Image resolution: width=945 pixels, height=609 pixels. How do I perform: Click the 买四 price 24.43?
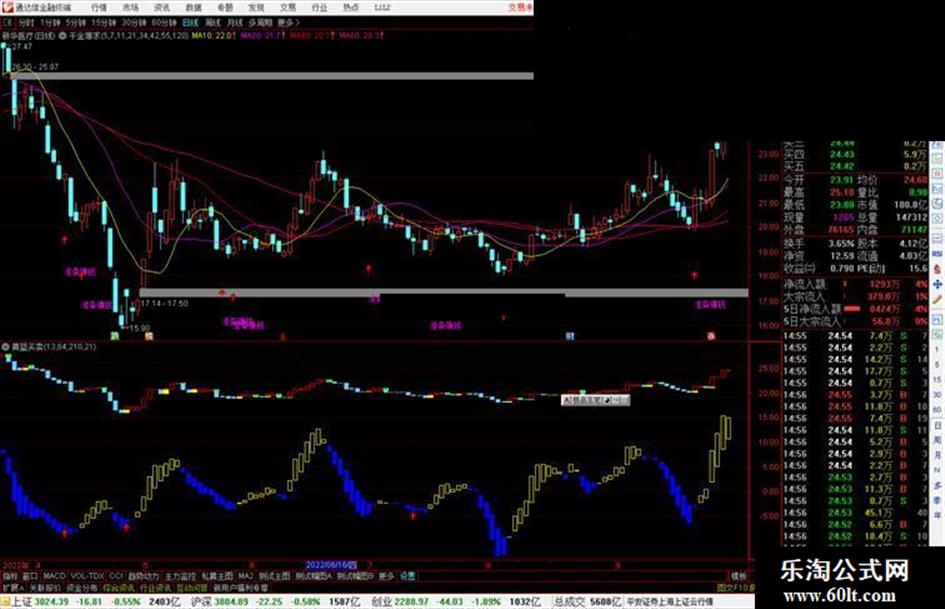pyautogui.click(x=842, y=155)
